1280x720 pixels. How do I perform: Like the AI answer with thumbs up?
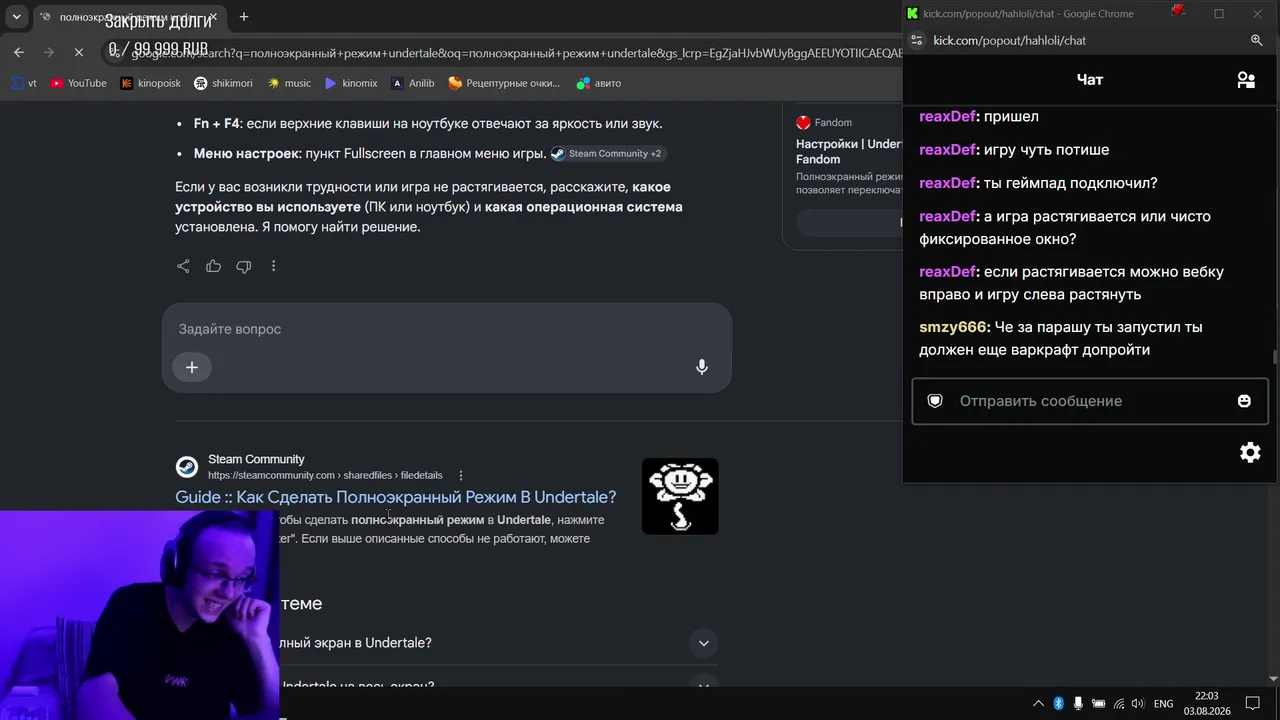[213, 266]
